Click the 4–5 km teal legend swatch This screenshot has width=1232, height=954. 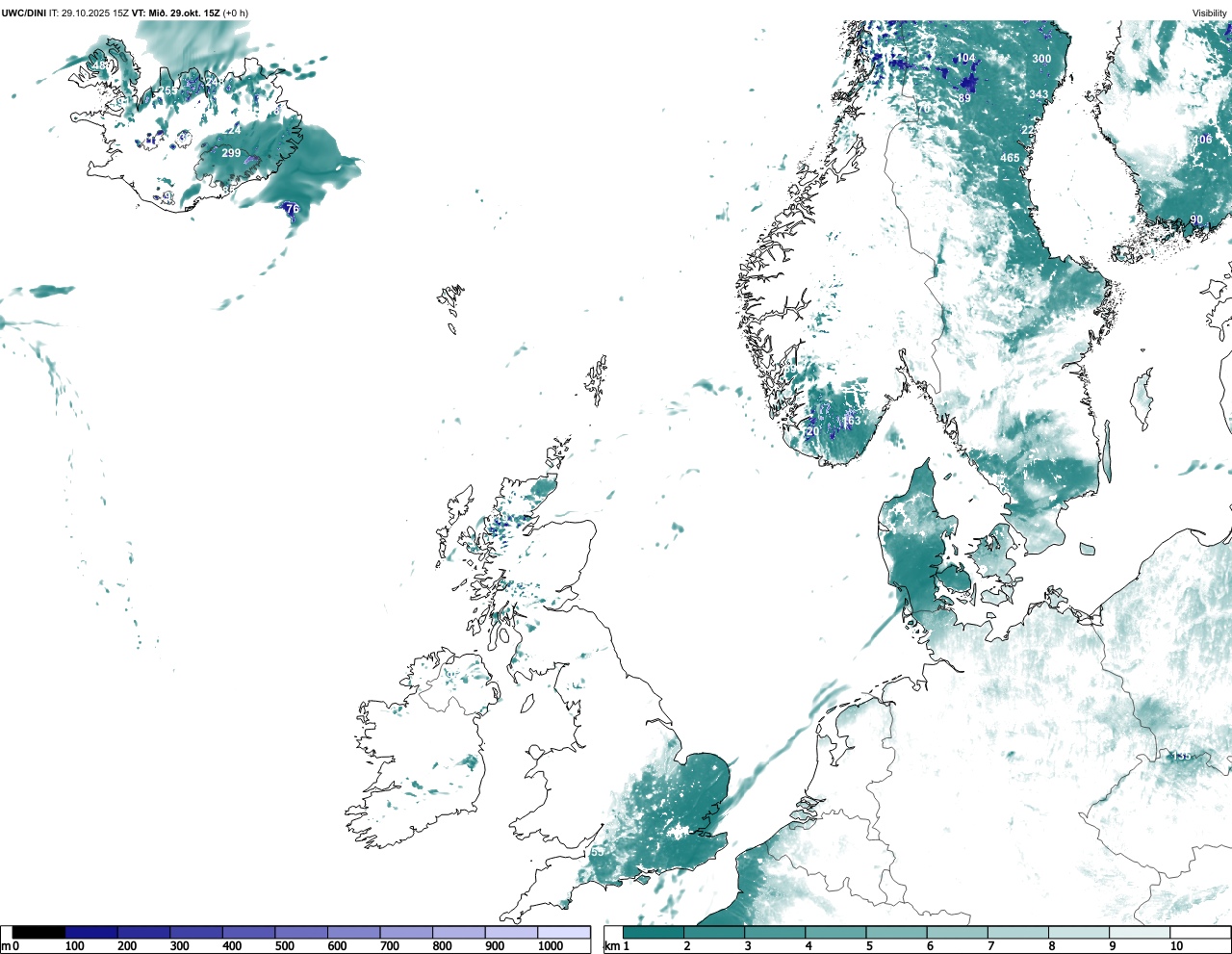point(835,932)
